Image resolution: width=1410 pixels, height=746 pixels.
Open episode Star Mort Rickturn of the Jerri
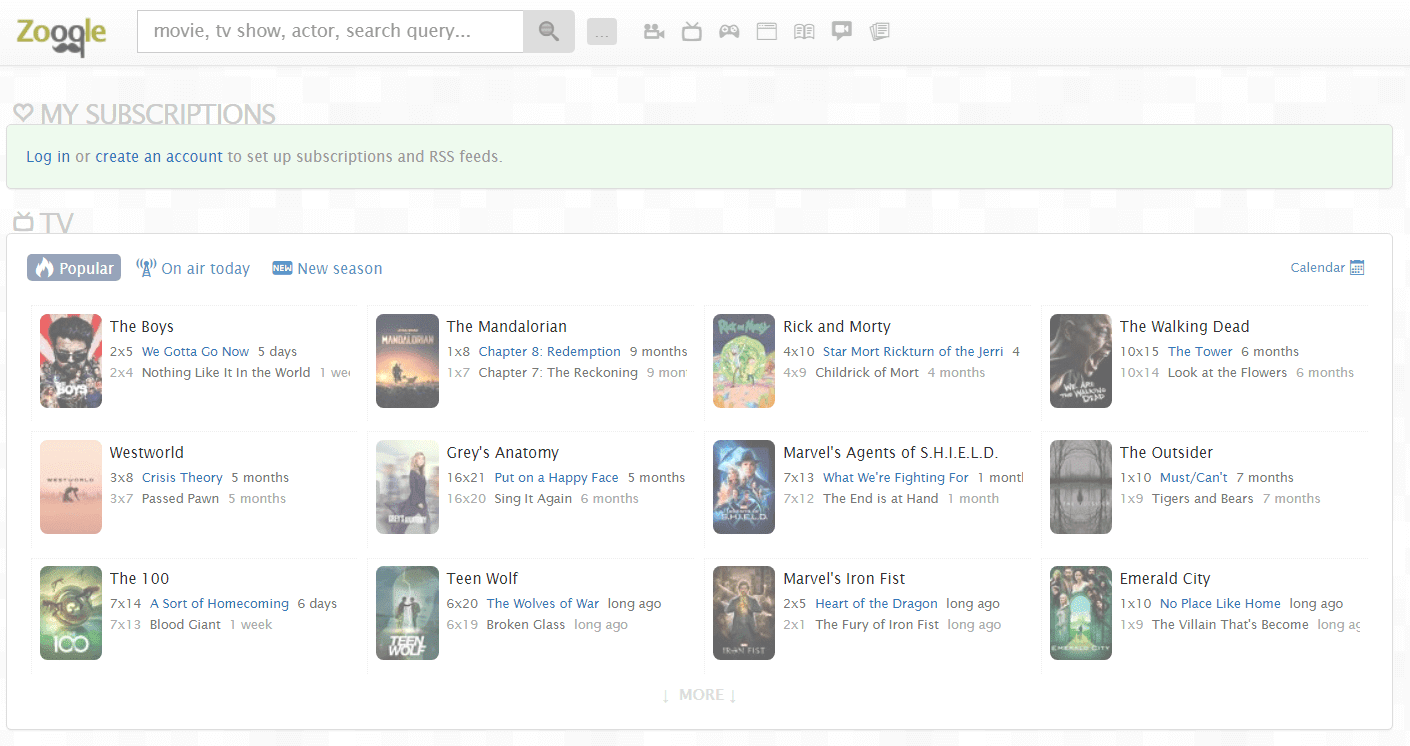[x=913, y=351]
